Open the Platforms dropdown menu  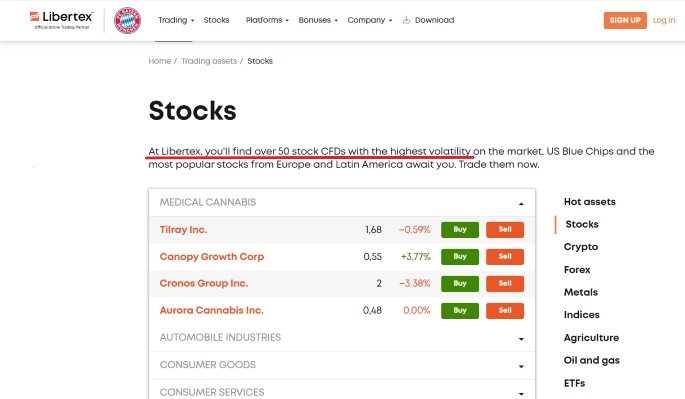click(267, 20)
